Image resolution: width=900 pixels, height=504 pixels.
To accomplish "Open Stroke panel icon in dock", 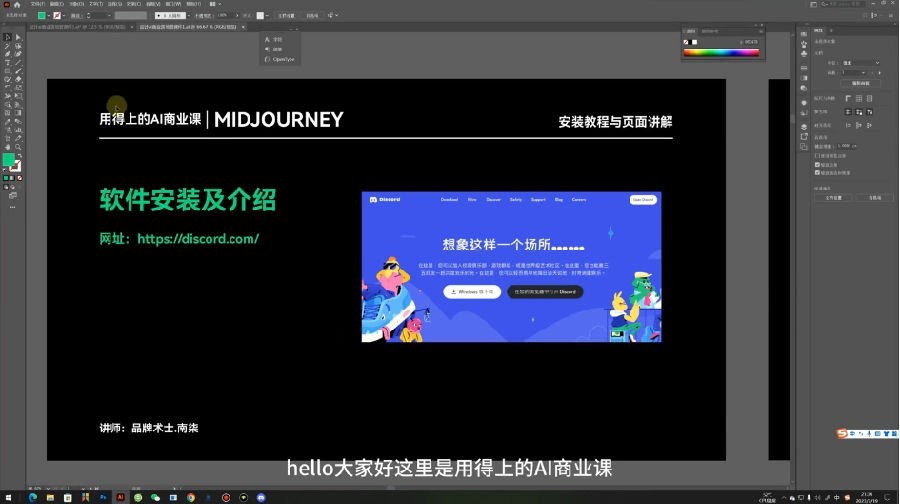I will coord(804,68).
